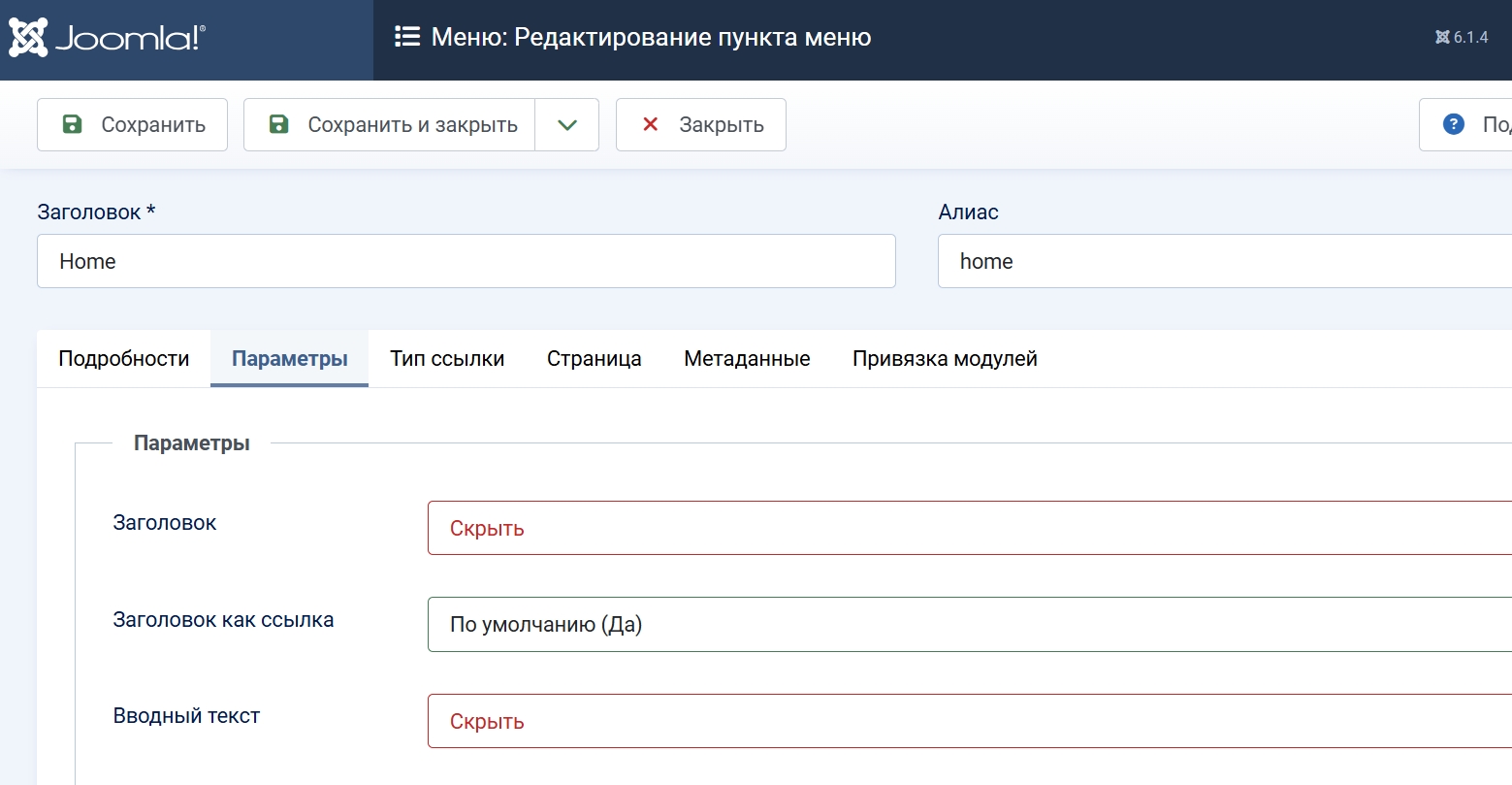Click the Алиас field label

(x=968, y=212)
